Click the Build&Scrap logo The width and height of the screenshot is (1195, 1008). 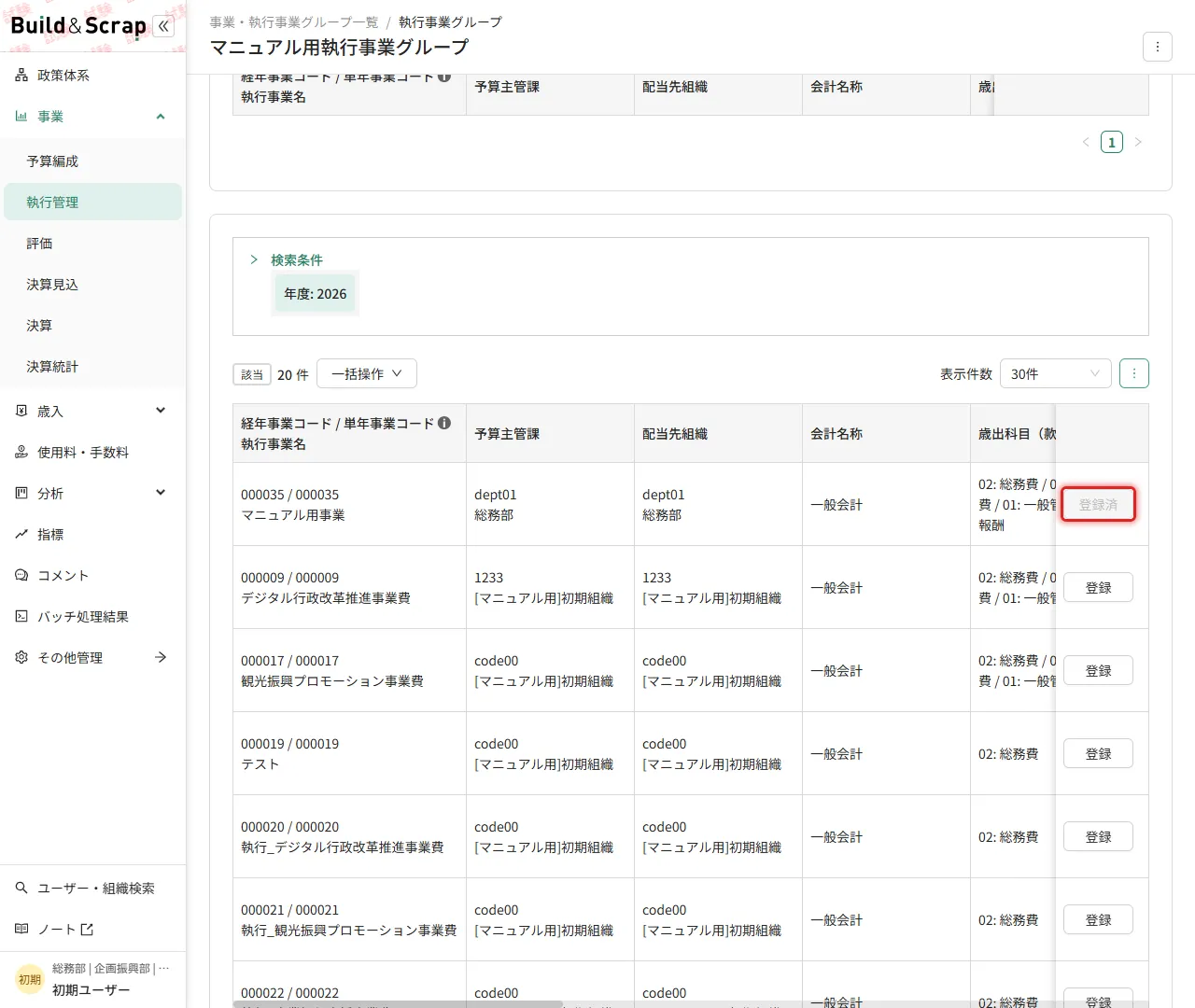pyautogui.click(x=78, y=26)
